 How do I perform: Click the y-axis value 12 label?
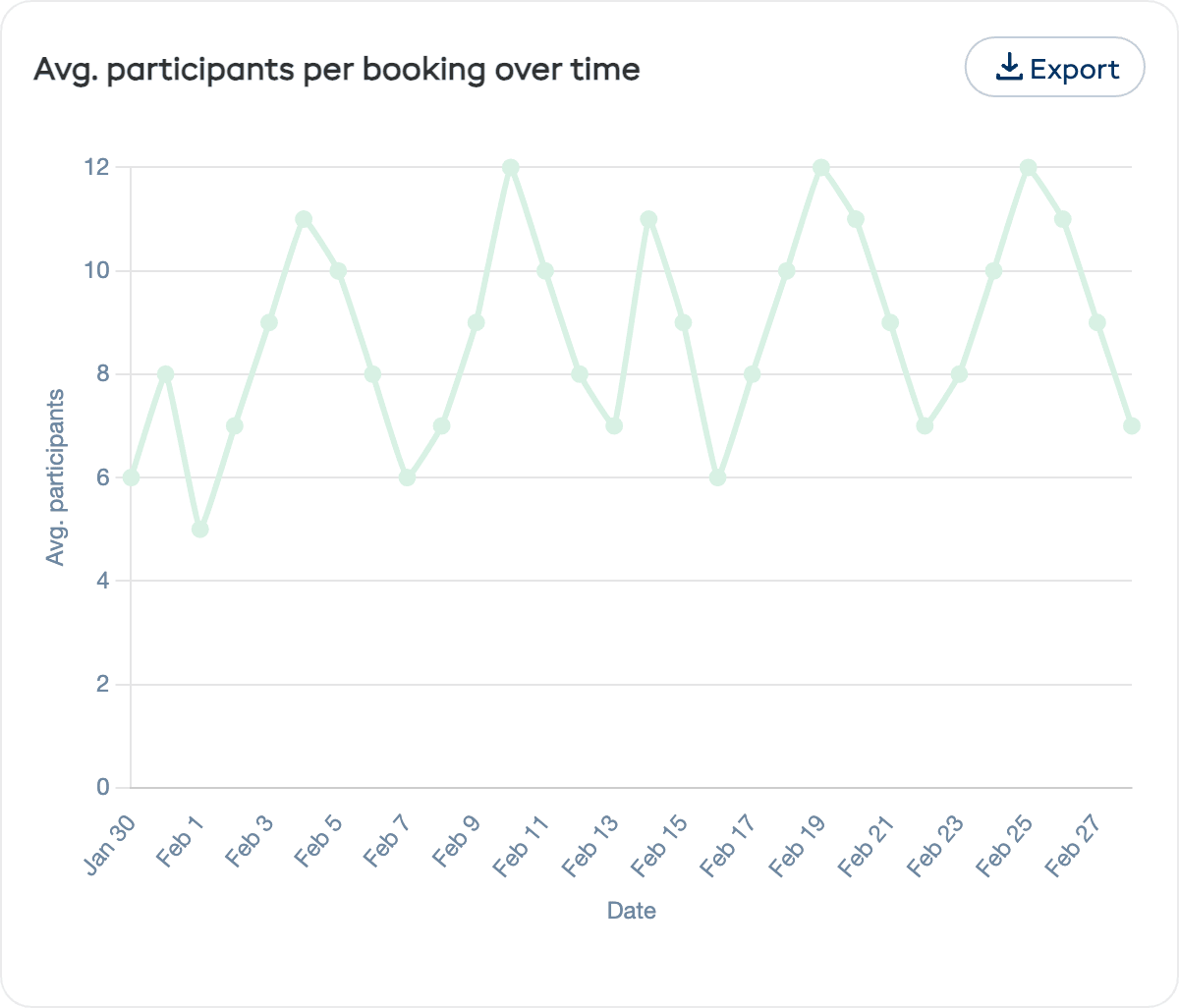point(94,165)
